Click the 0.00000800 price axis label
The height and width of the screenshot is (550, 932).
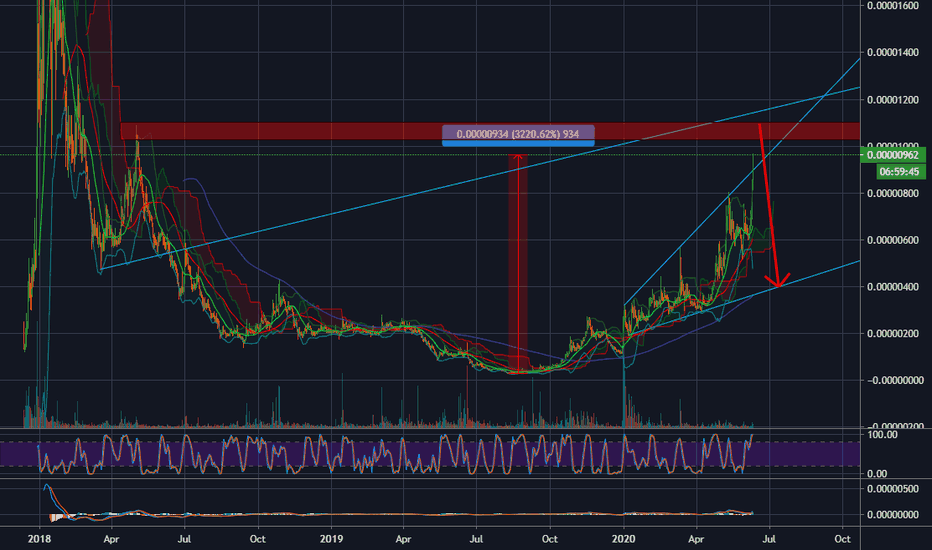pos(893,193)
